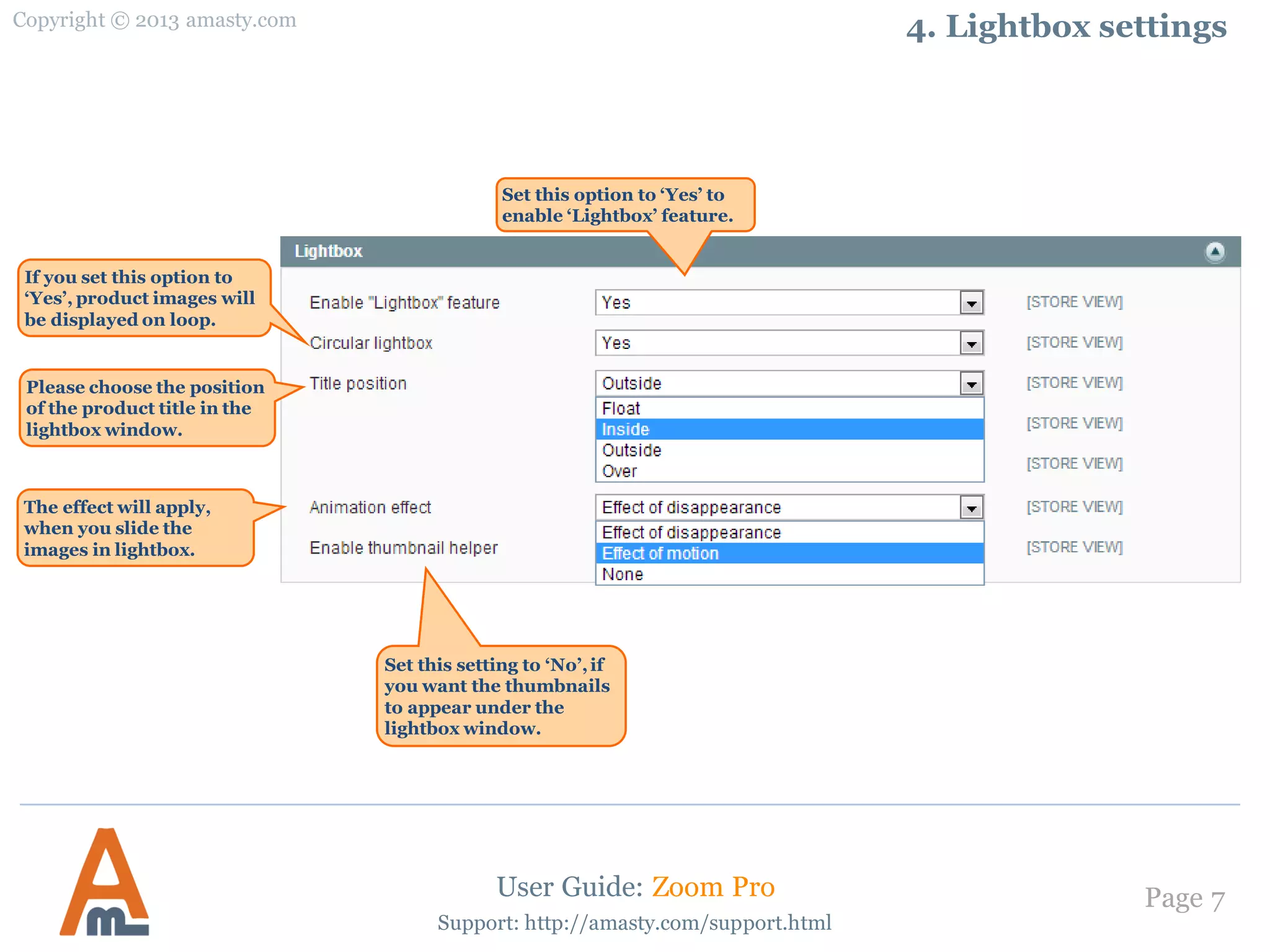Click the Lightbox section header title
This screenshot has width=1270, height=952.
point(328,251)
